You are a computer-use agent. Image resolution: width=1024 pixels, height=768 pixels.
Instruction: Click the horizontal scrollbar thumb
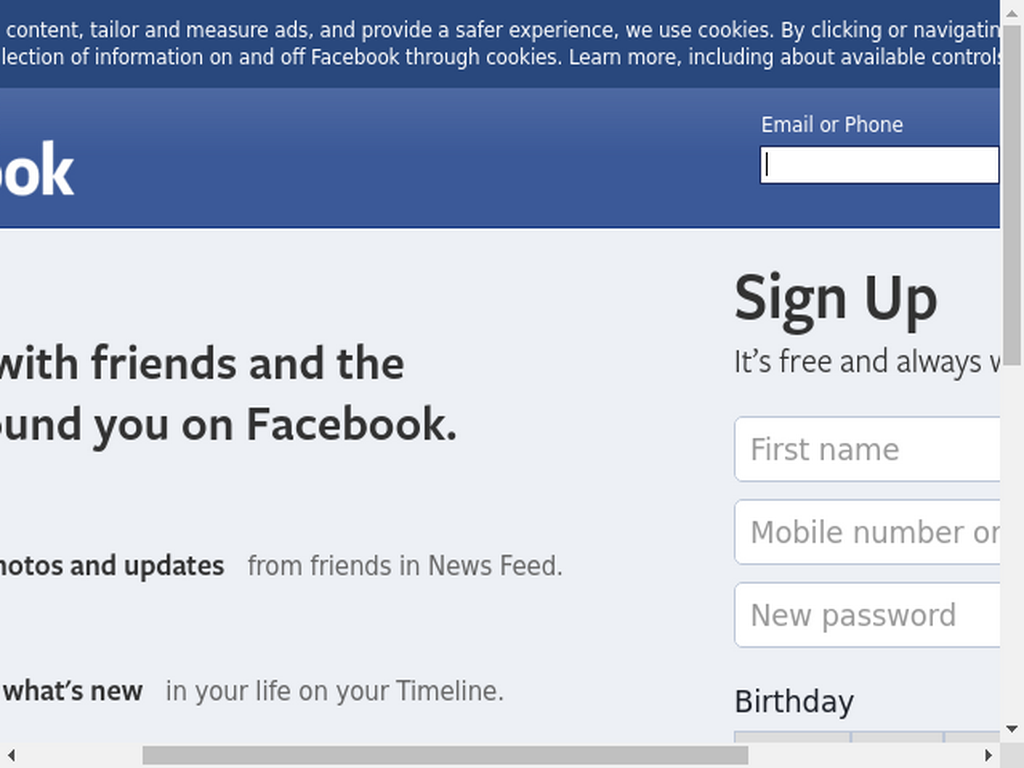(445, 755)
